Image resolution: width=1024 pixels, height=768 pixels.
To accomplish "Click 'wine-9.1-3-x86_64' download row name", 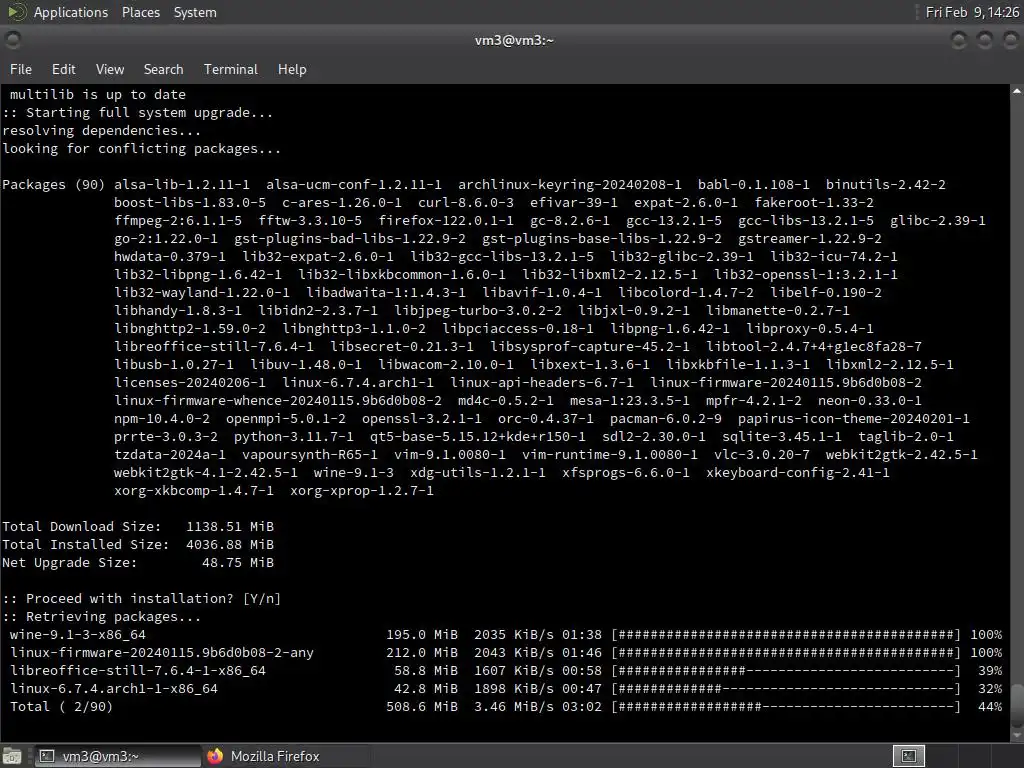I will pyautogui.click(x=78, y=635).
